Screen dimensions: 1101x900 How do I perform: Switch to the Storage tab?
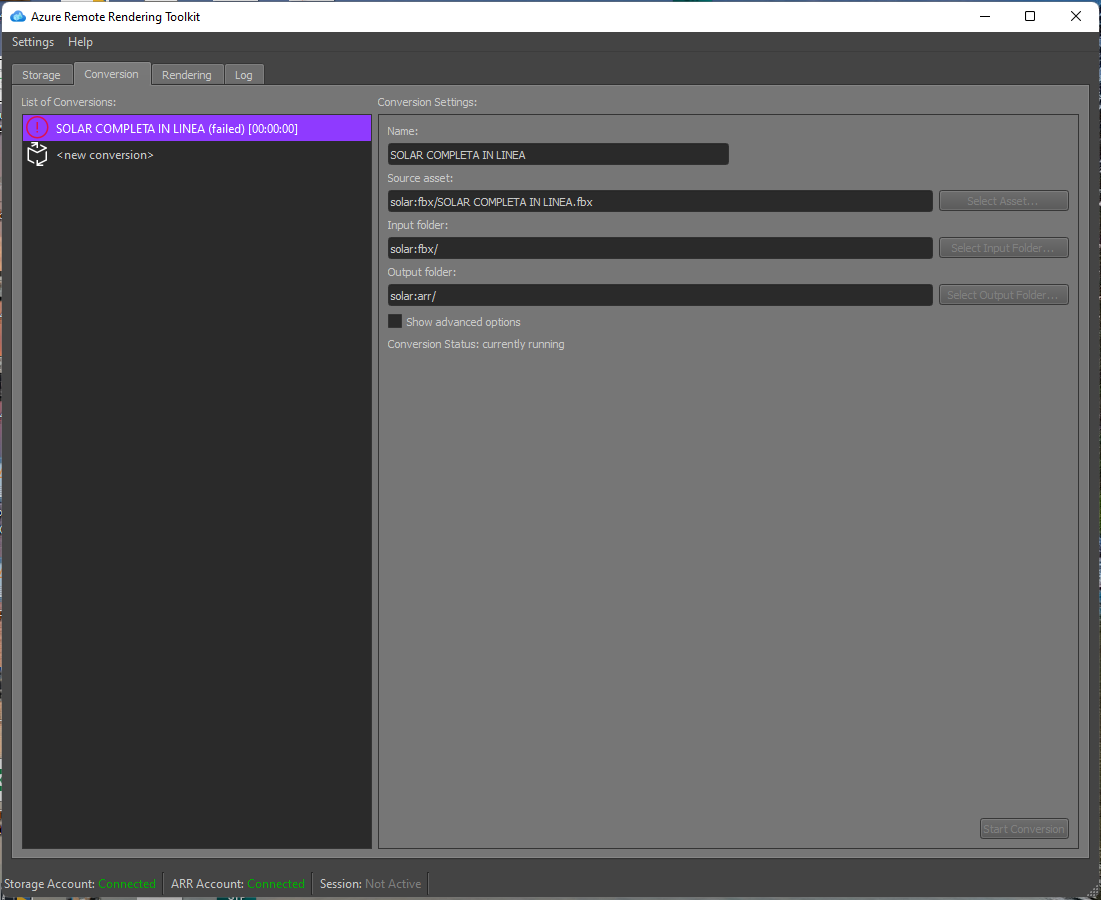(41, 74)
